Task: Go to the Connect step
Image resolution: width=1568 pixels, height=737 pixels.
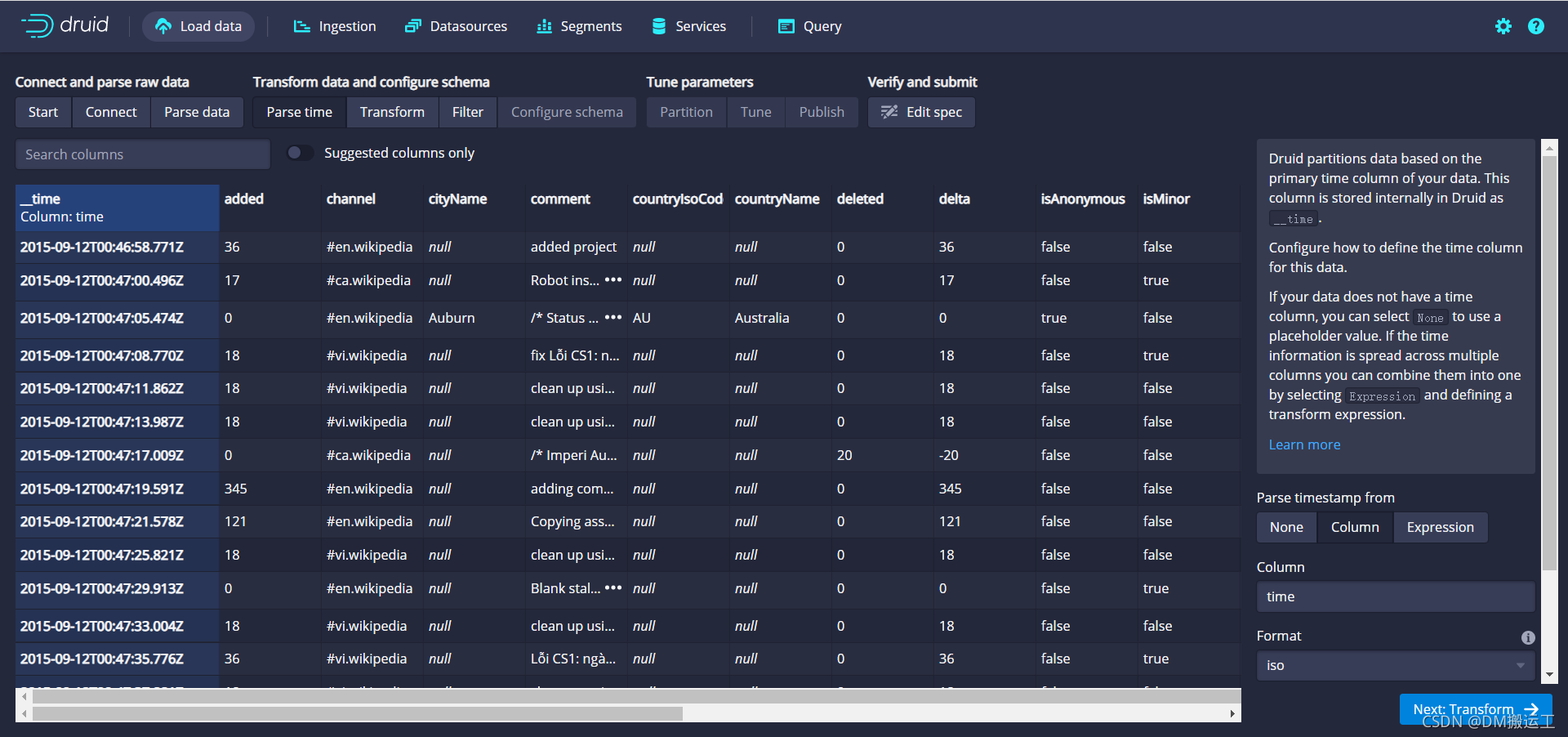Action: pyautogui.click(x=111, y=112)
